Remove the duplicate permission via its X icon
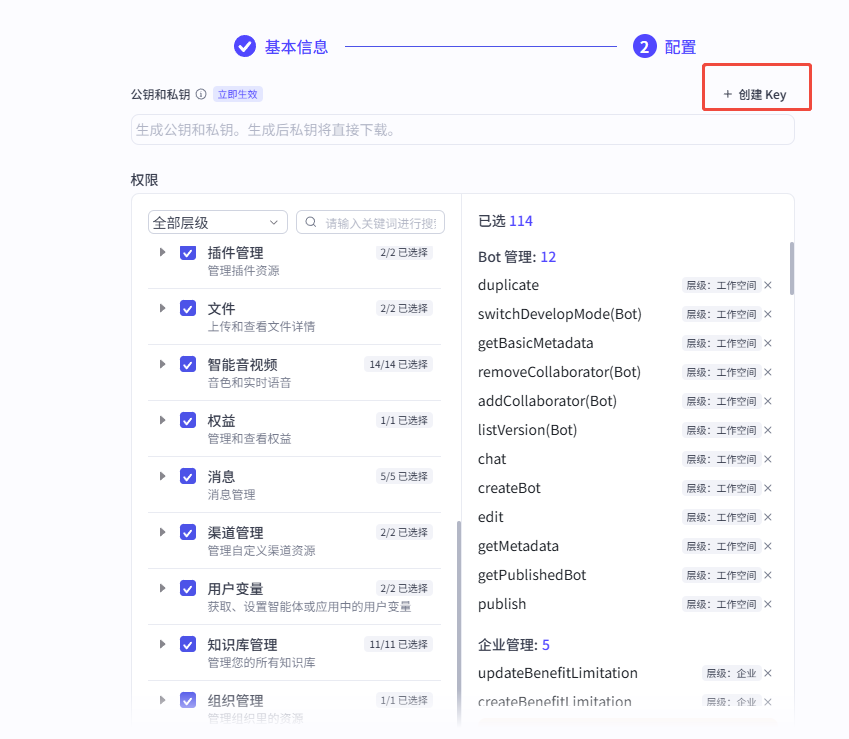849x739 pixels. pyautogui.click(x=768, y=285)
